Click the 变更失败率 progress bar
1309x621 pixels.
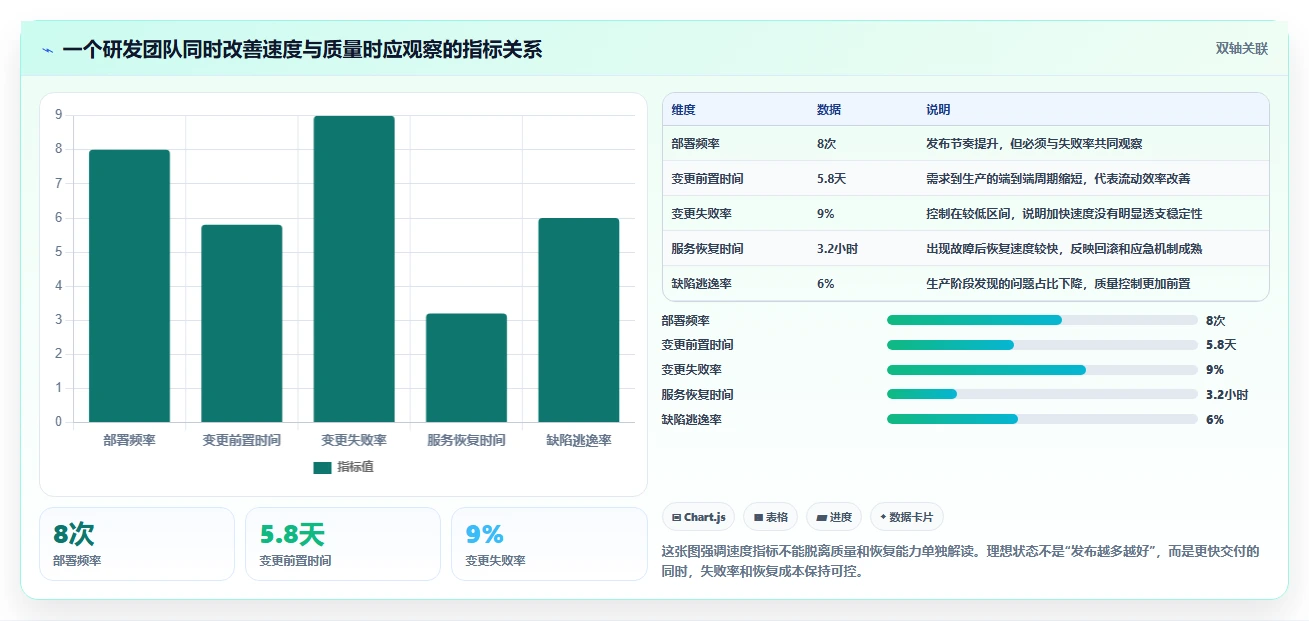point(1042,370)
